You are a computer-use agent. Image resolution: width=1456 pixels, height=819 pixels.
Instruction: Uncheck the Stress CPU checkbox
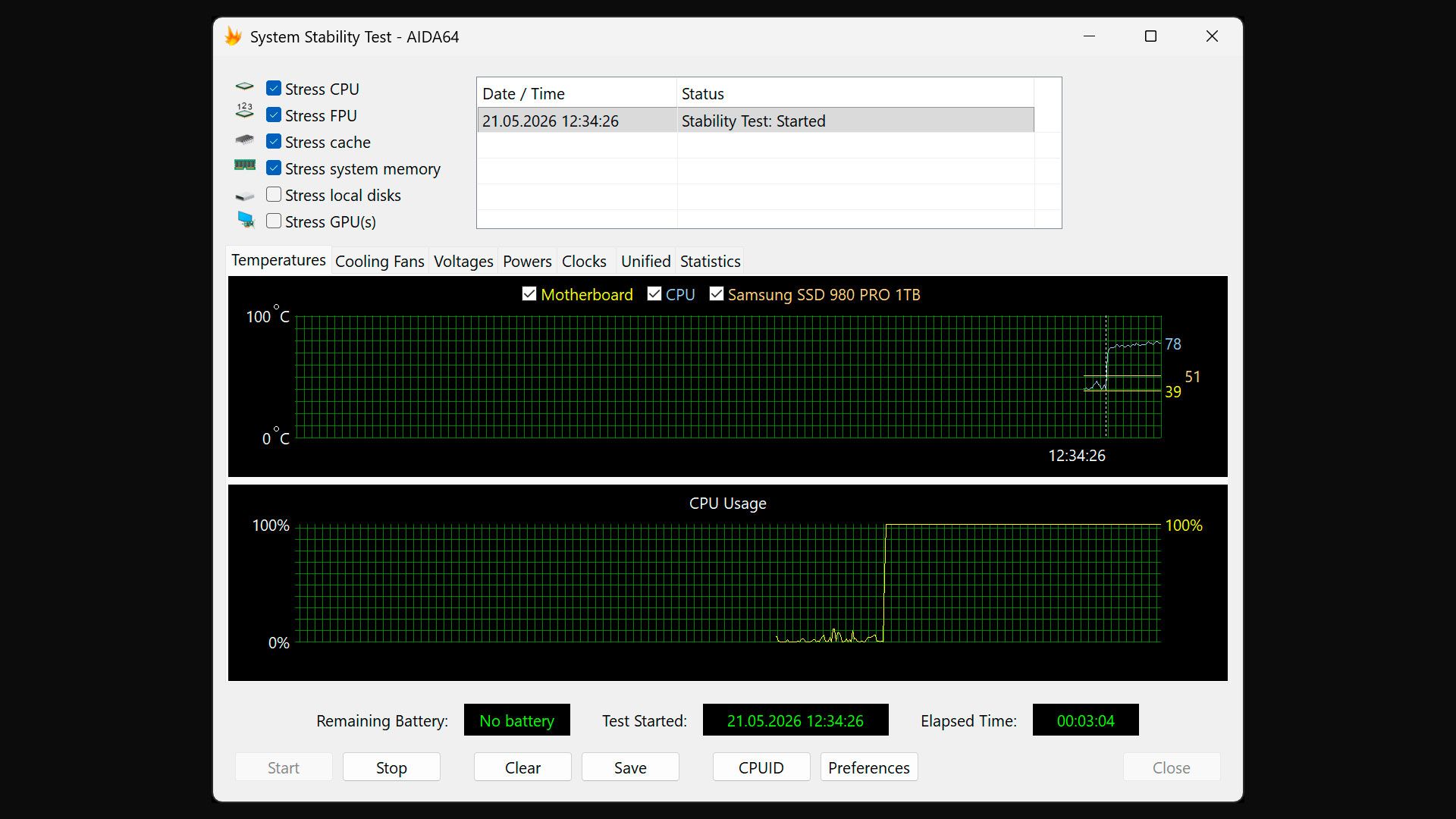[274, 89]
